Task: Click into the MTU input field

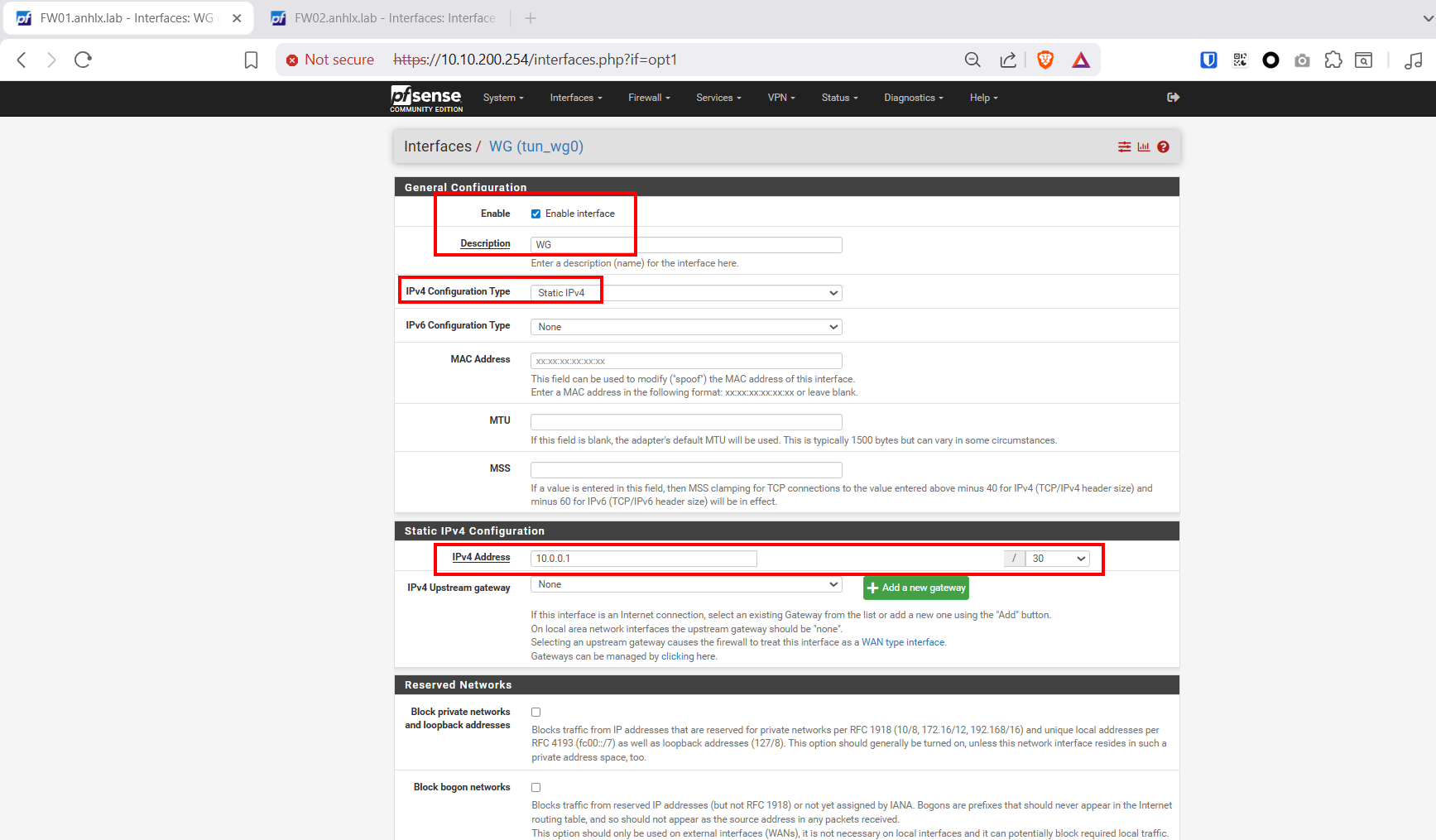Action: (685, 421)
